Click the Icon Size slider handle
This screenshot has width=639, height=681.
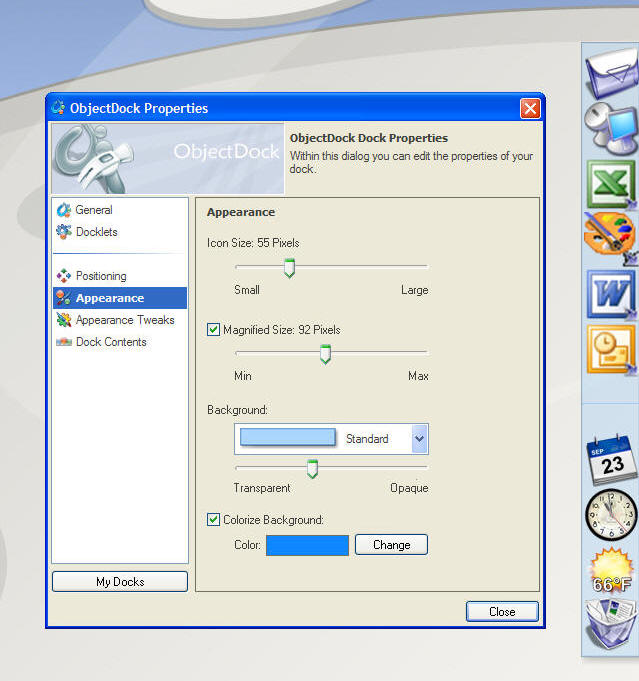(289, 268)
